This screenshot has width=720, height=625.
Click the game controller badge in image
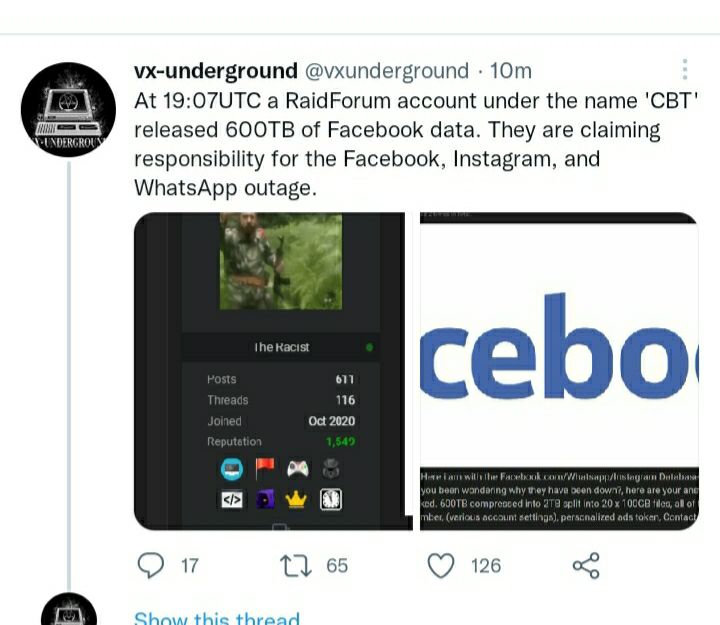pos(298,469)
